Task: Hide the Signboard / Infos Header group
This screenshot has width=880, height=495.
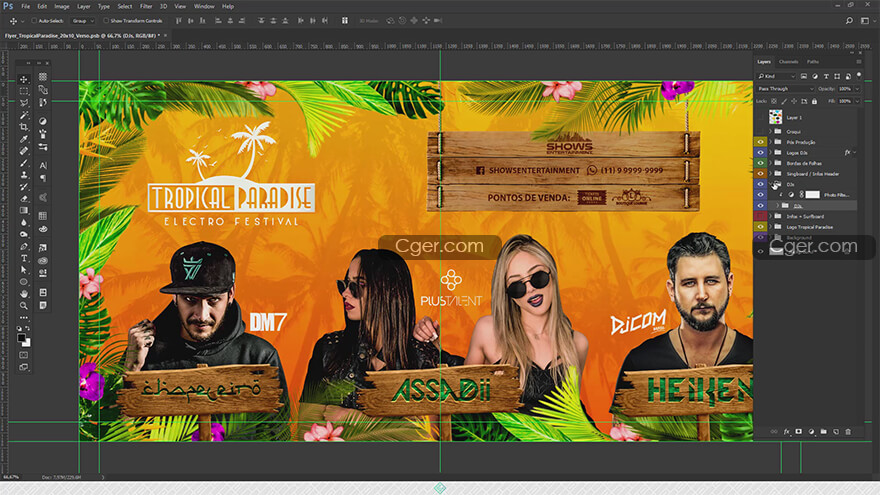Action: click(x=760, y=174)
